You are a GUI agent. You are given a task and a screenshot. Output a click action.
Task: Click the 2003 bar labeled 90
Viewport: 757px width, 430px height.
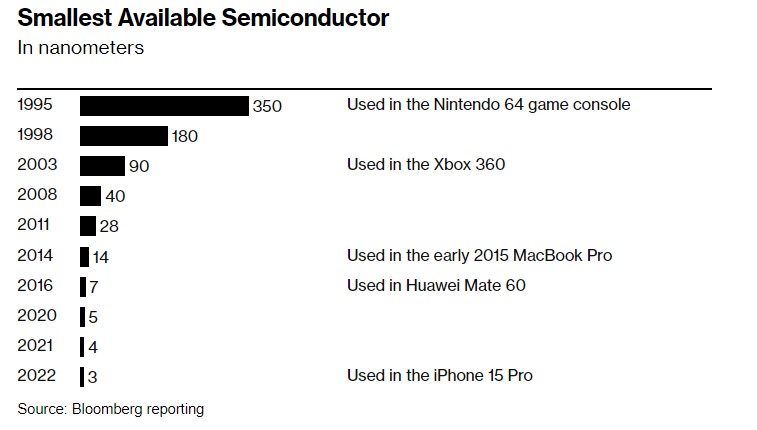(101, 165)
